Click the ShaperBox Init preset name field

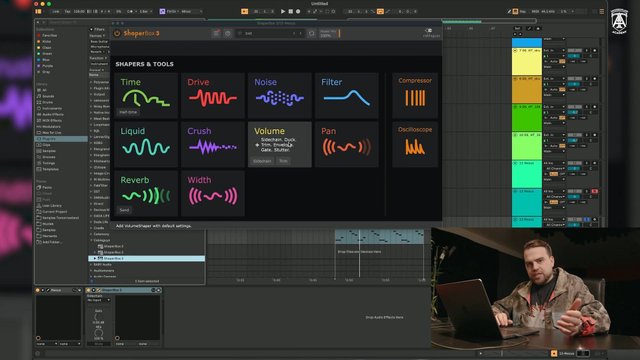click(x=269, y=33)
